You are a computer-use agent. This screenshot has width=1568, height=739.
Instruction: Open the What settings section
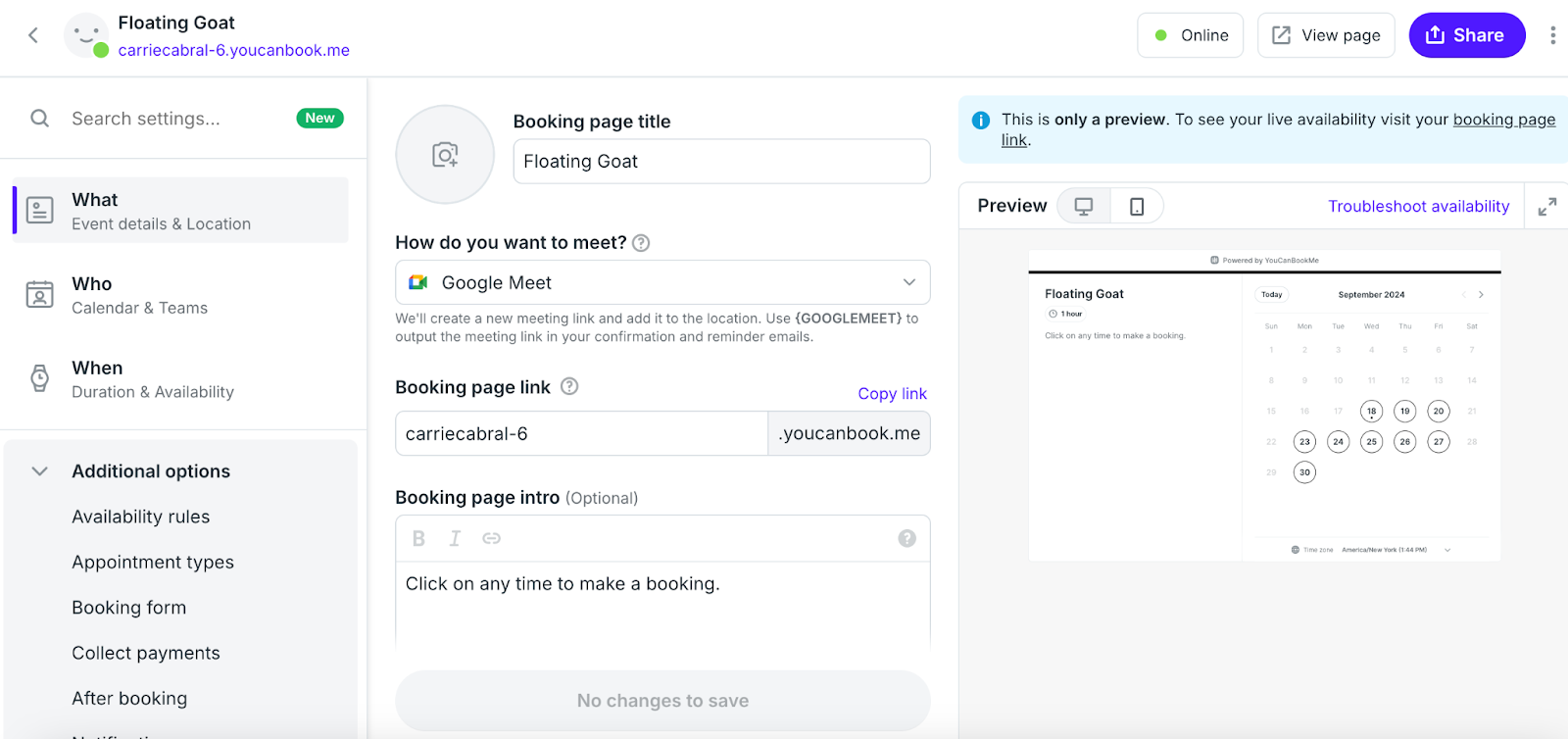tap(180, 210)
